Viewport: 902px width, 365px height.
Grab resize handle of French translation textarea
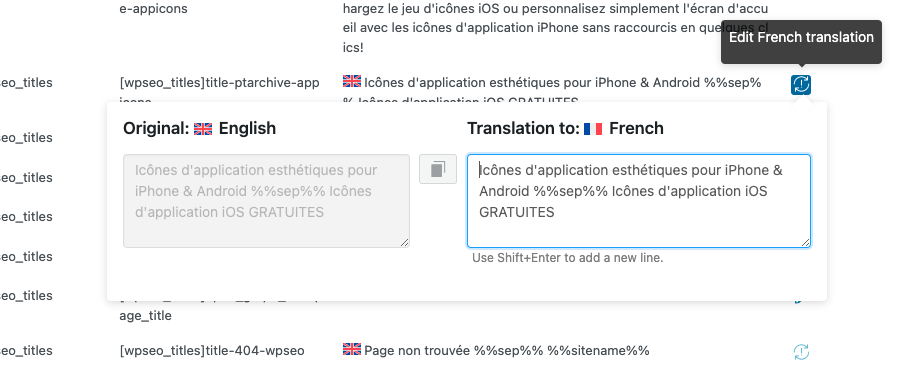(807, 243)
